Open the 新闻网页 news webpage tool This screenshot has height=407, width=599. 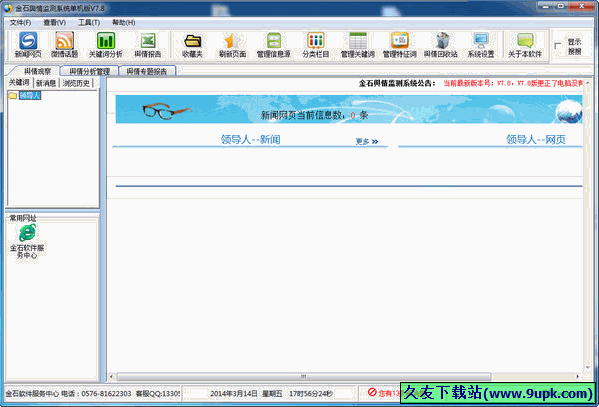pyautogui.click(x=28, y=45)
